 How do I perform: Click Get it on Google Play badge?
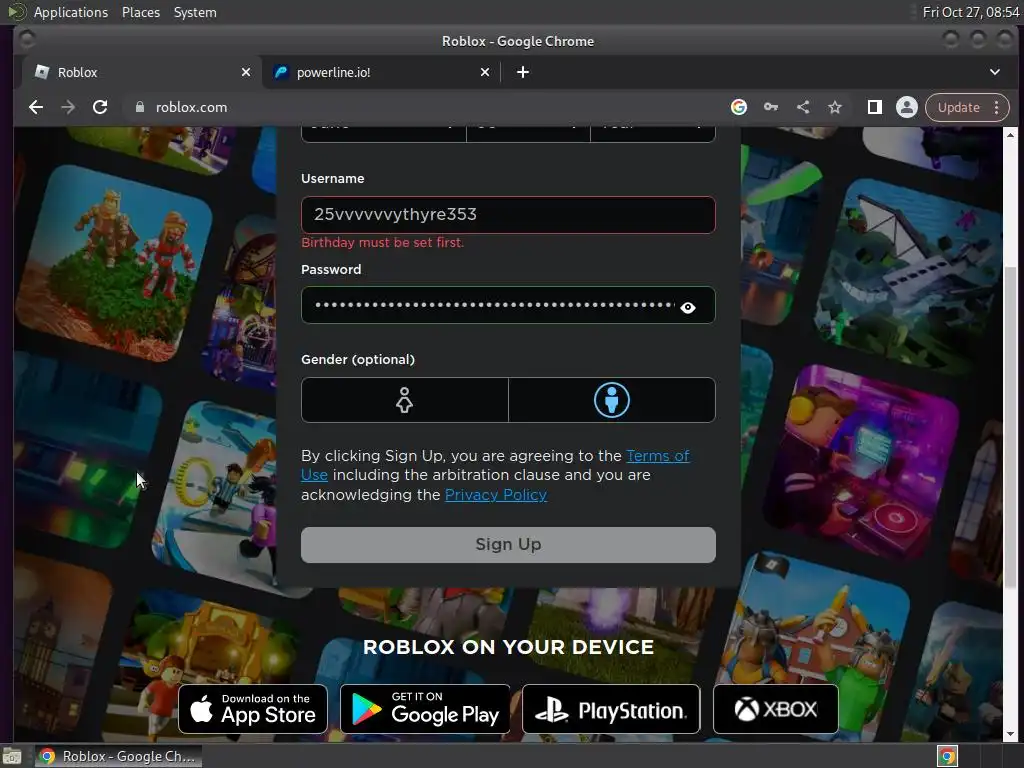coord(425,709)
